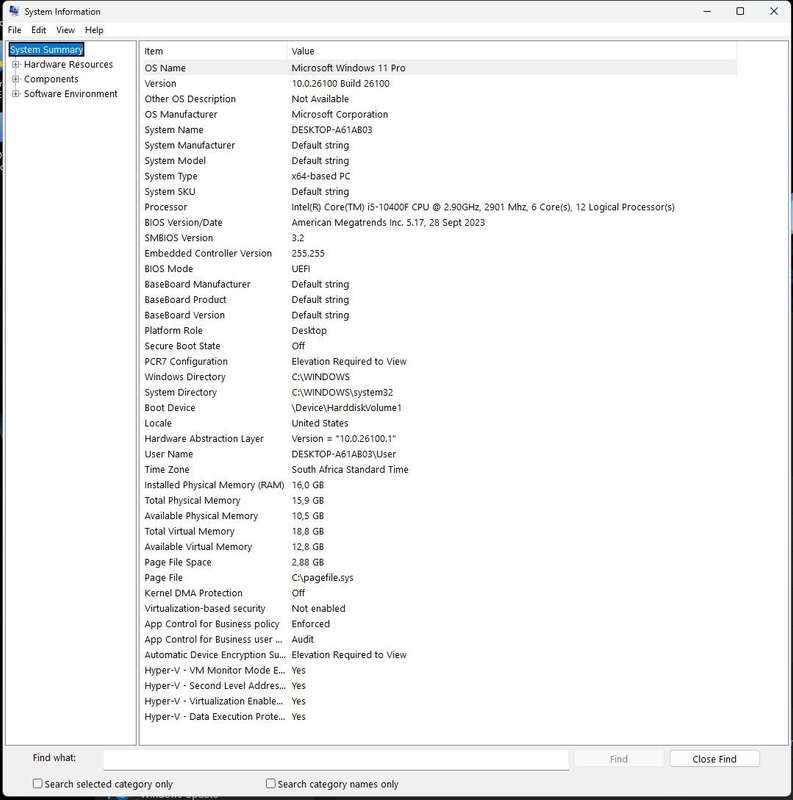Select the PCR7 Configuration row
Screen dimensions: 793x800
click(439, 361)
